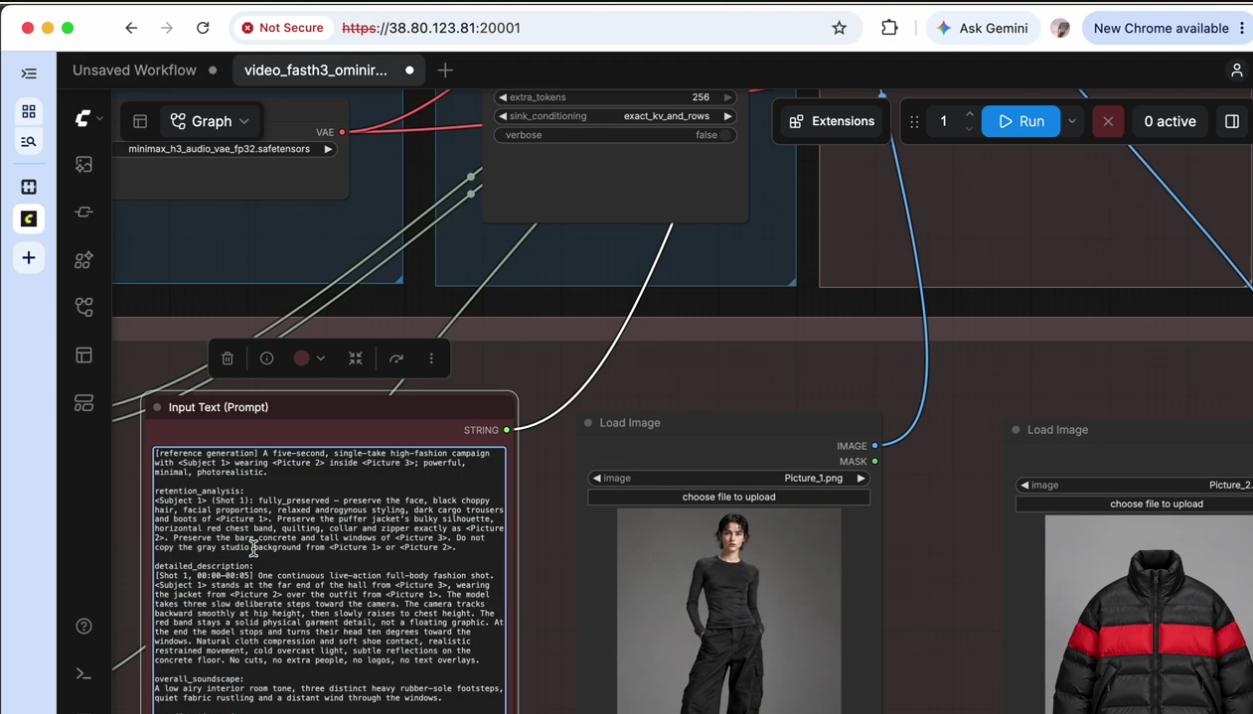Click the woman model image preview
The width and height of the screenshot is (1253, 714).
(x=729, y=611)
